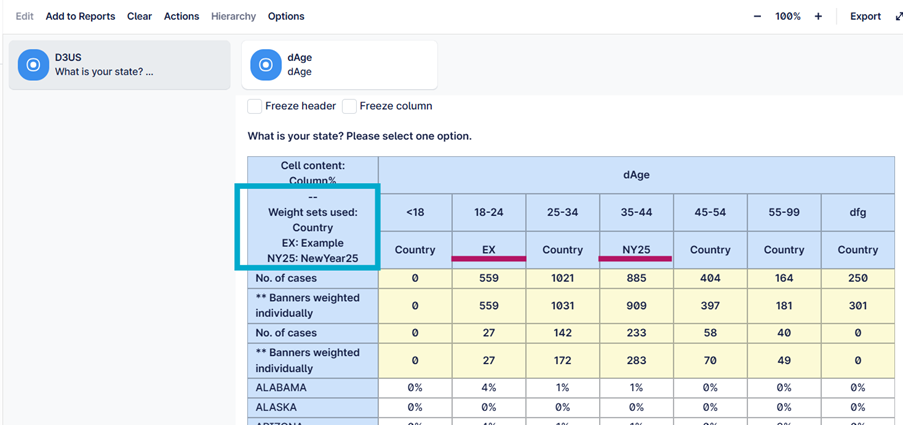Open the Hierarchy menu
The image size is (903, 425).
(233, 16)
